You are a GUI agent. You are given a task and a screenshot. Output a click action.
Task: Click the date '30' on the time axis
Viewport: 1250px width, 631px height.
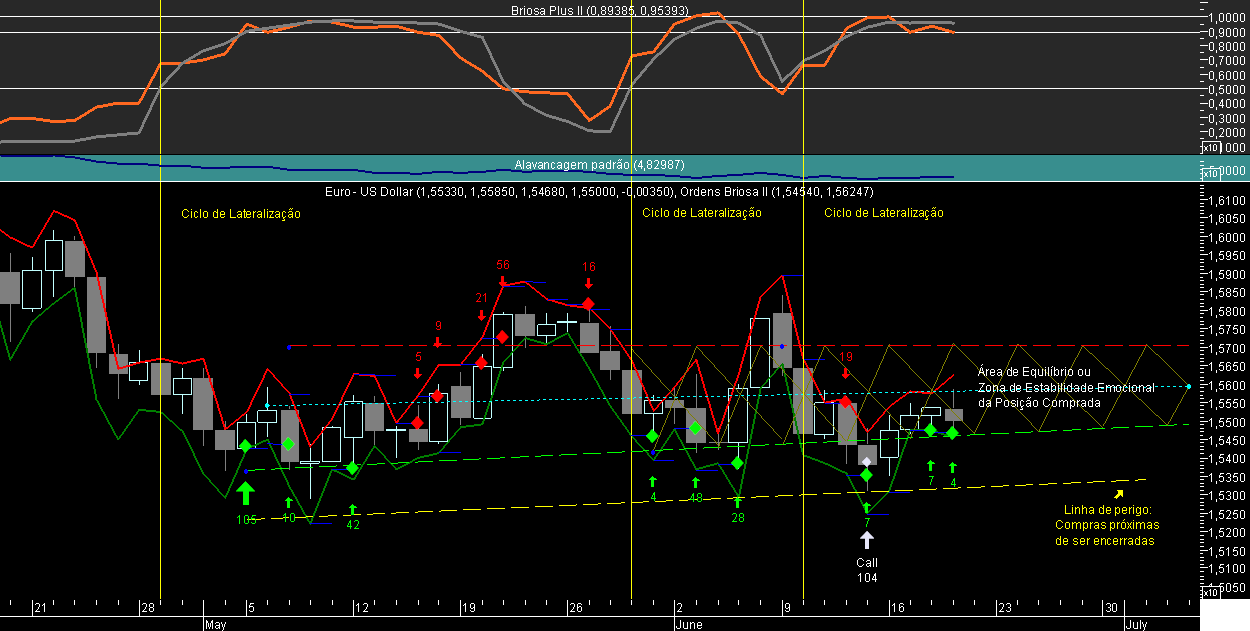[x=1111, y=607]
